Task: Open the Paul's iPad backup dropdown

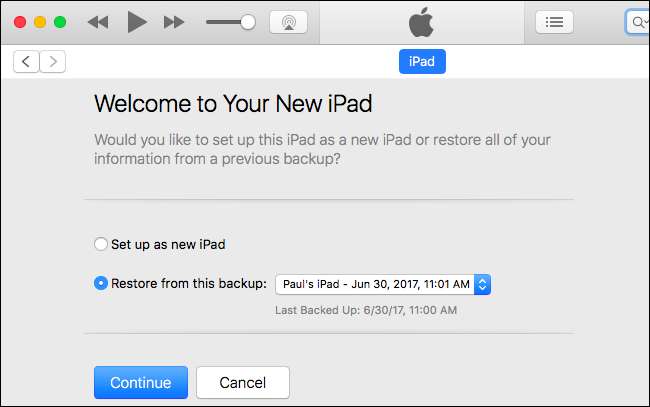Action: 383,284
